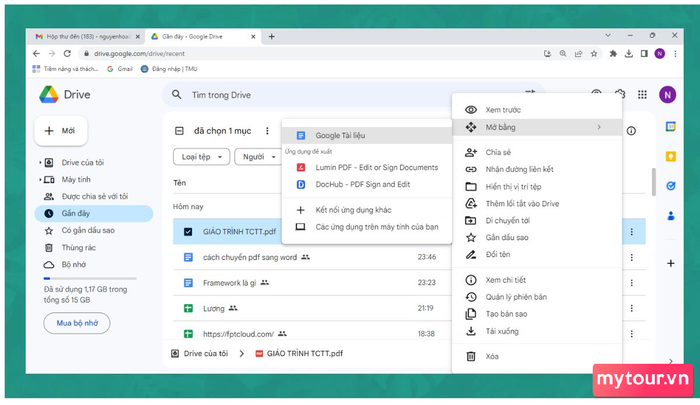
Task: Open Được chia sẻ với tôi
Action: click(94, 196)
